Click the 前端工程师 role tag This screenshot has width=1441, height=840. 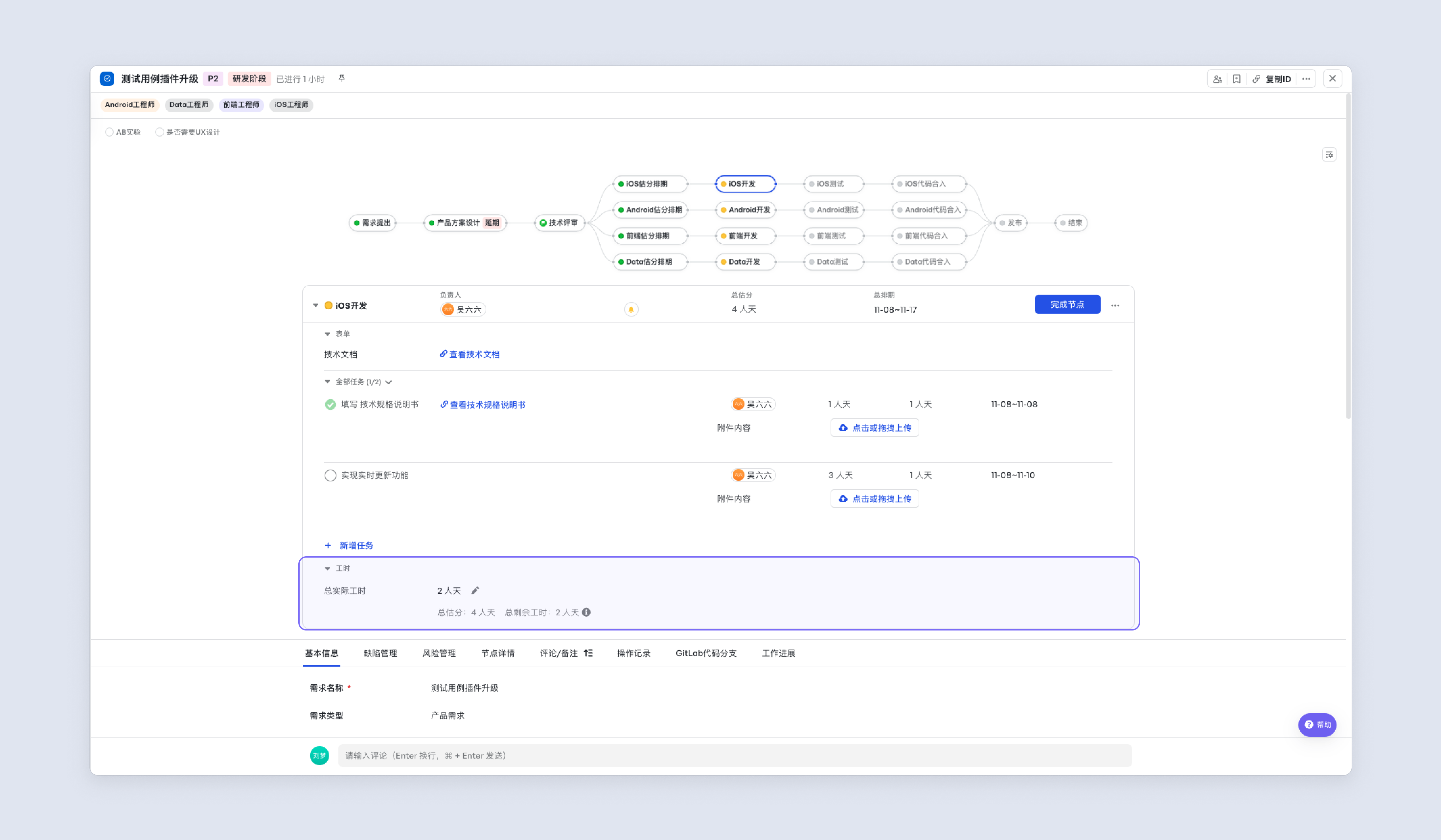coord(241,104)
